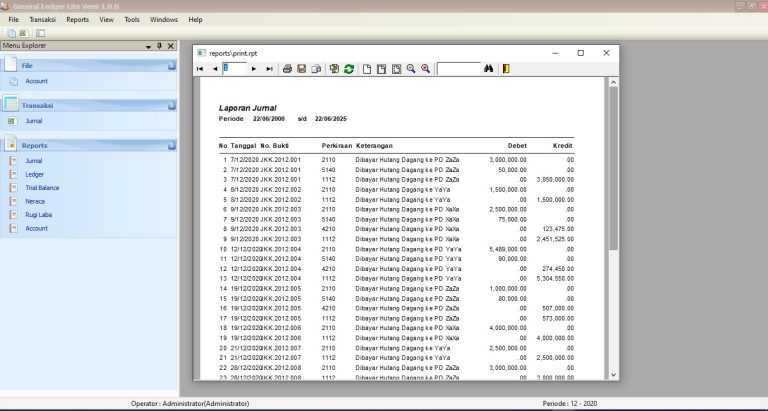Jump to last page of report
768x411 pixels.
pyautogui.click(x=268, y=69)
